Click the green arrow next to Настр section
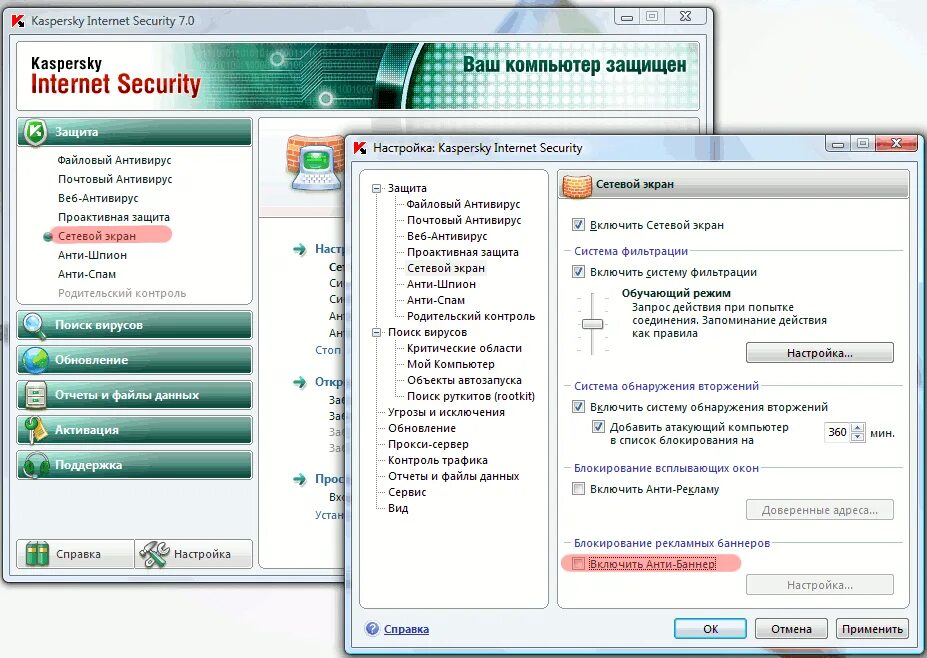Image resolution: width=927 pixels, height=658 pixels. coord(300,249)
